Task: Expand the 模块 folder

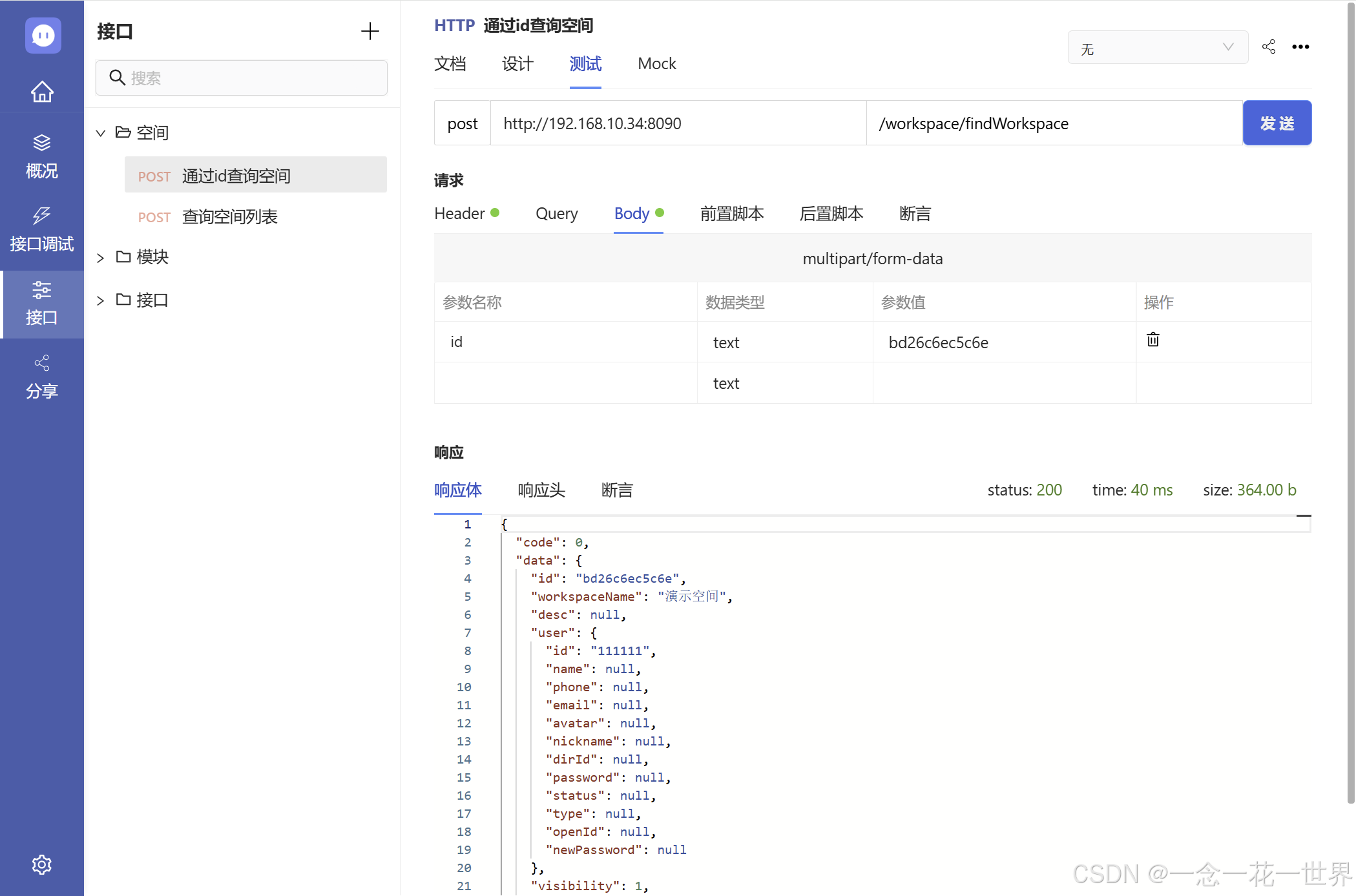Action: 101,258
